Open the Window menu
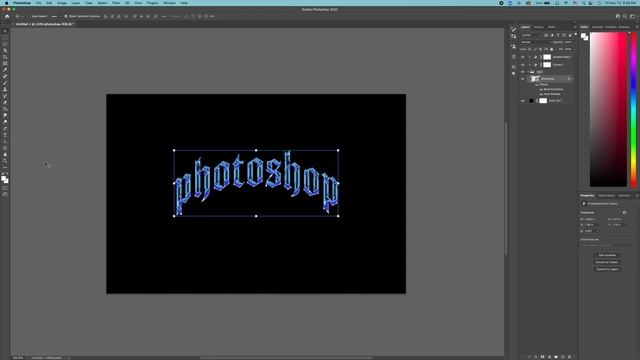 click(x=169, y=3)
